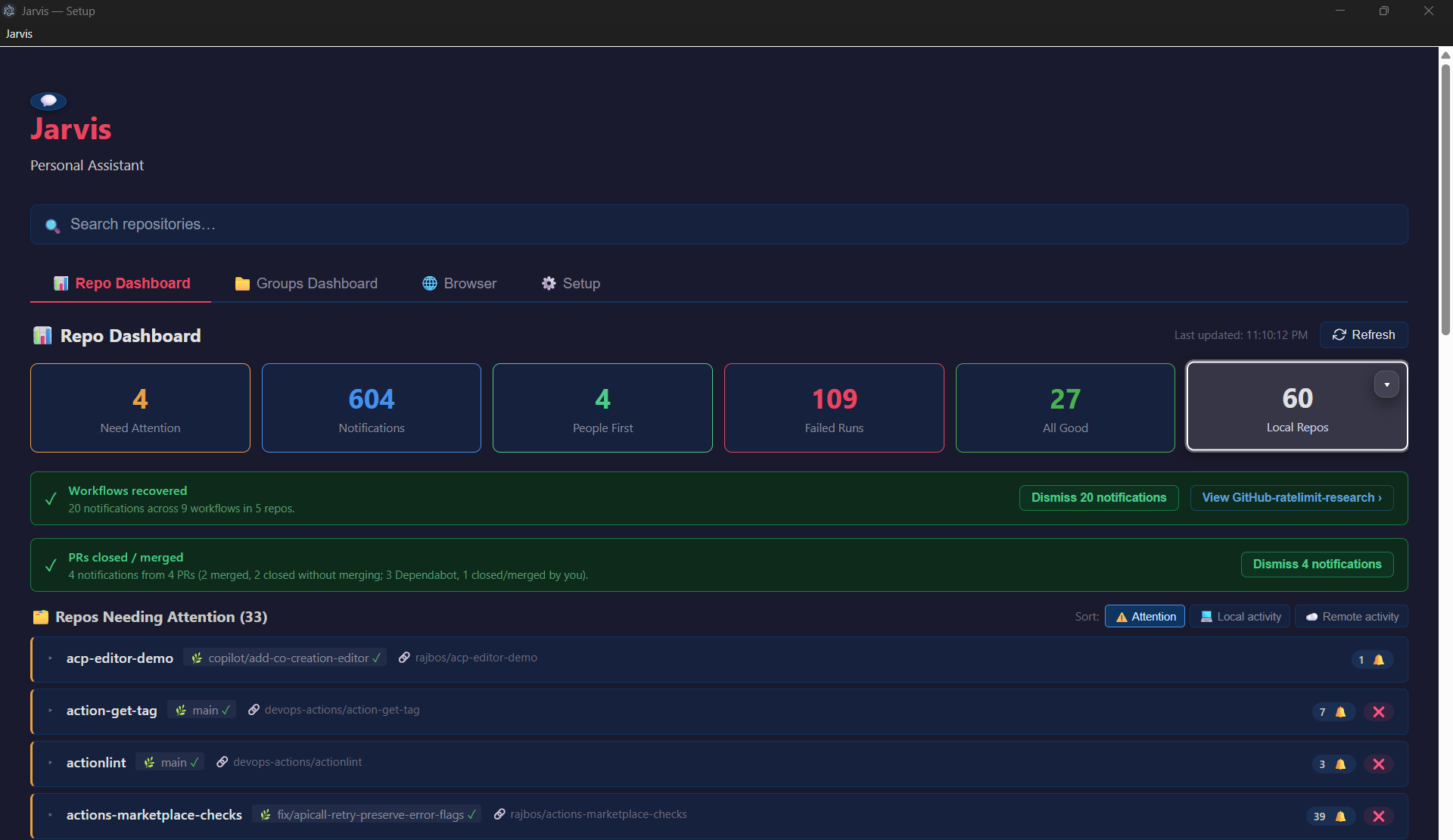Filter by the Need Attention card

click(x=140, y=408)
